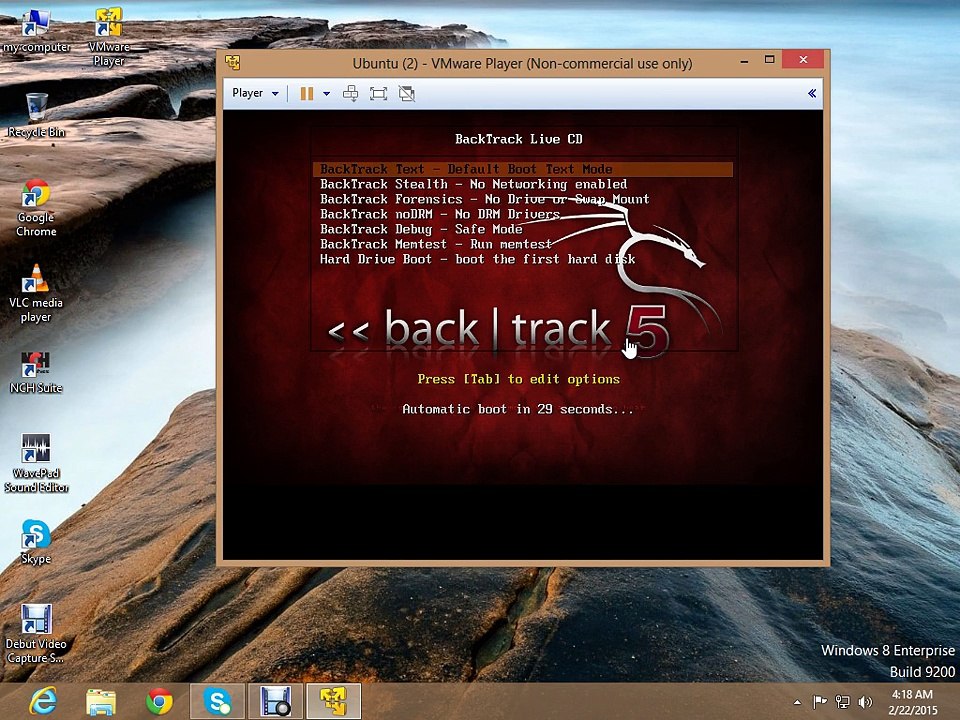Open the clock showing 4:18 AM
This screenshot has width=960, height=720.
(x=912, y=702)
